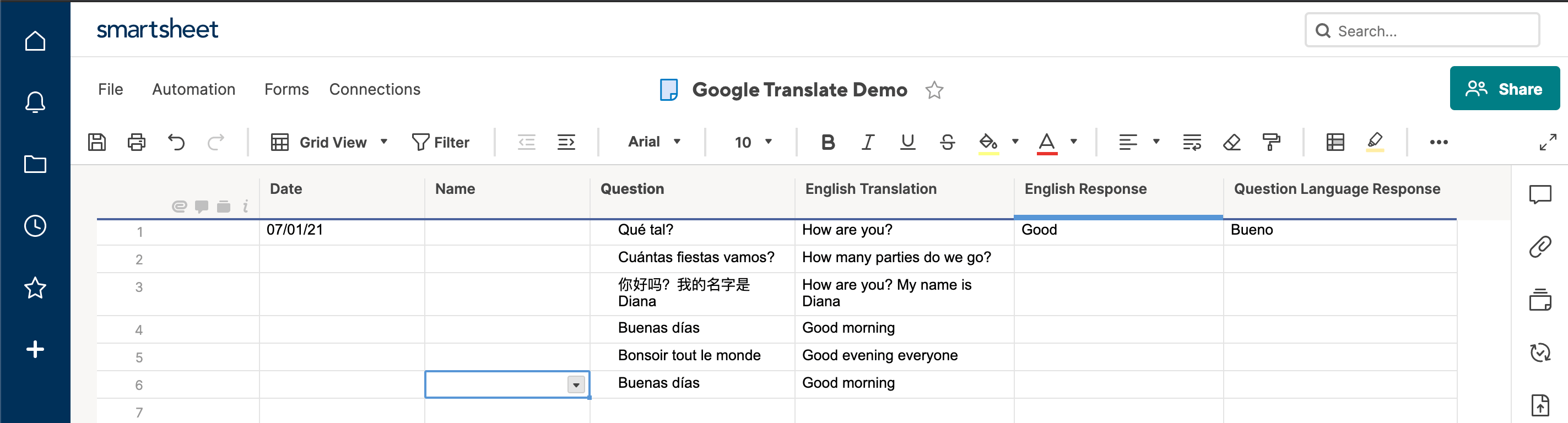Click cell containing 07/01/21

(342, 231)
